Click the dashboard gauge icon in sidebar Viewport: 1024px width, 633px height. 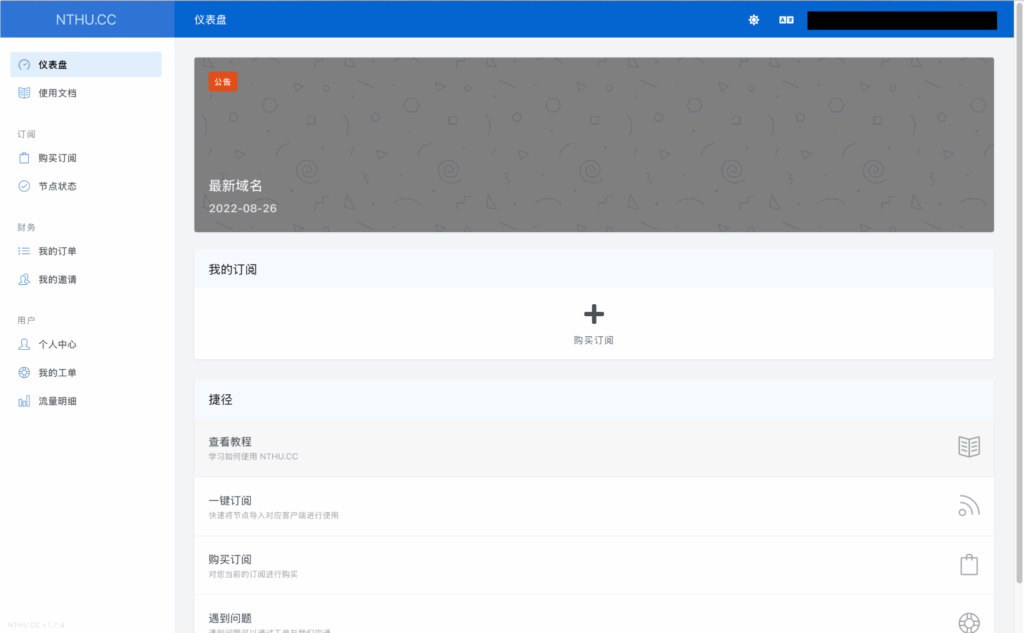pos(24,65)
